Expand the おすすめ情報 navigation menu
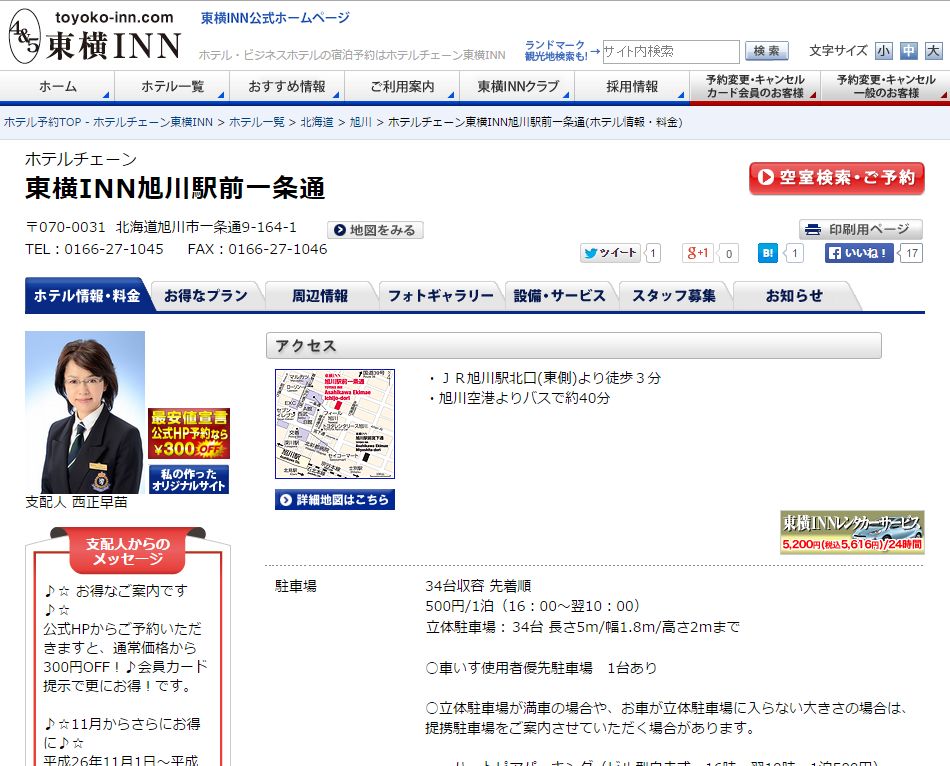 286,87
